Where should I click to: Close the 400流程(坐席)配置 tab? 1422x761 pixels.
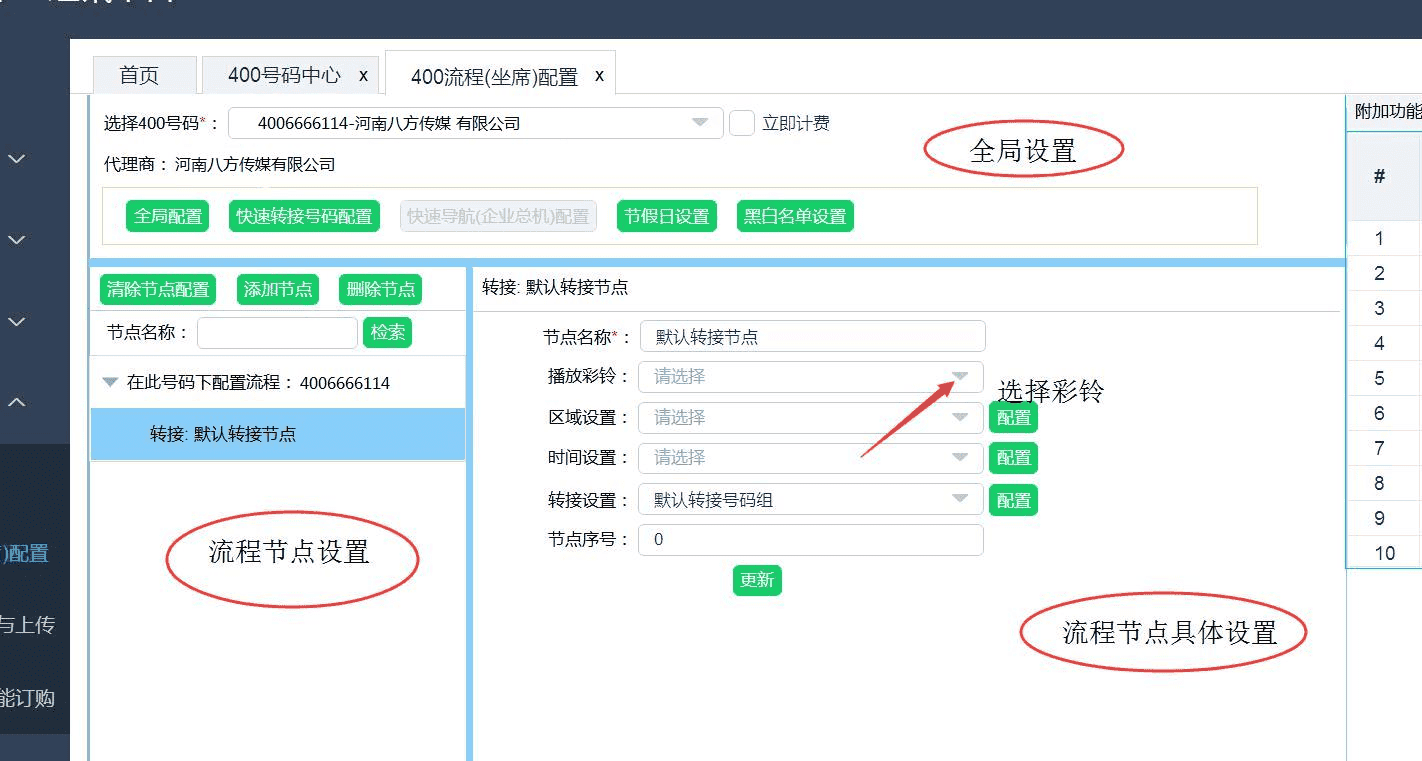[599, 76]
